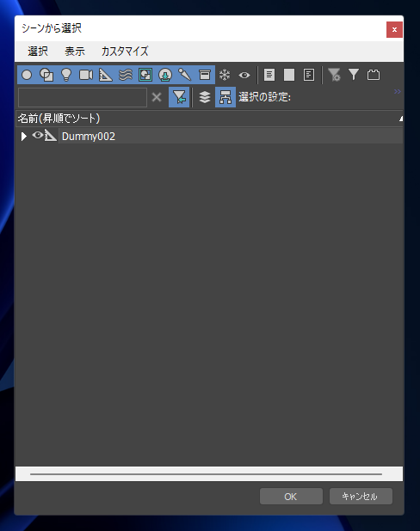The height and width of the screenshot is (531, 420).
Task: Hide Dummy002 using its eye icon
Action: (x=37, y=135)
